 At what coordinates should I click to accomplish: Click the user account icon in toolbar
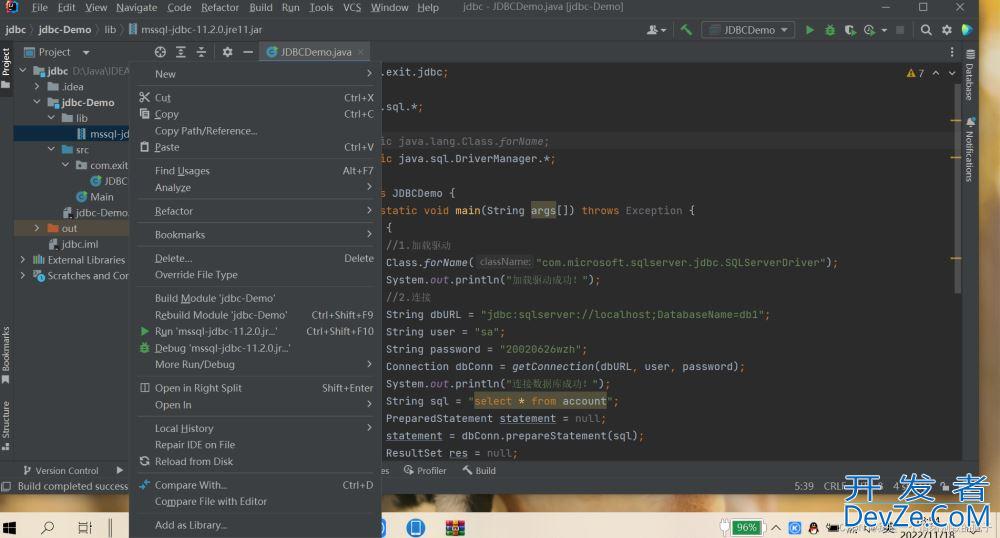[x=656, y=29]
